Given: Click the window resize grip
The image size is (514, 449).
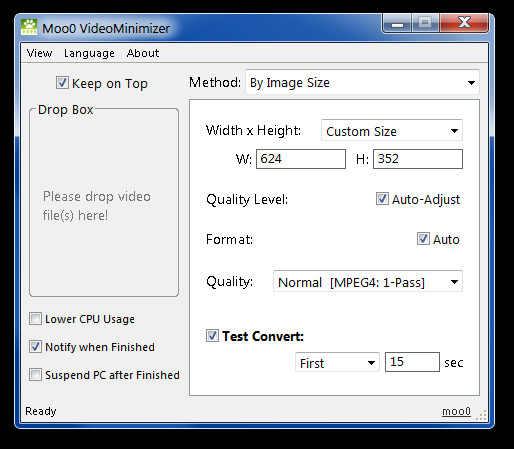Looking at the screenshot, I should [x=481, y=415].
